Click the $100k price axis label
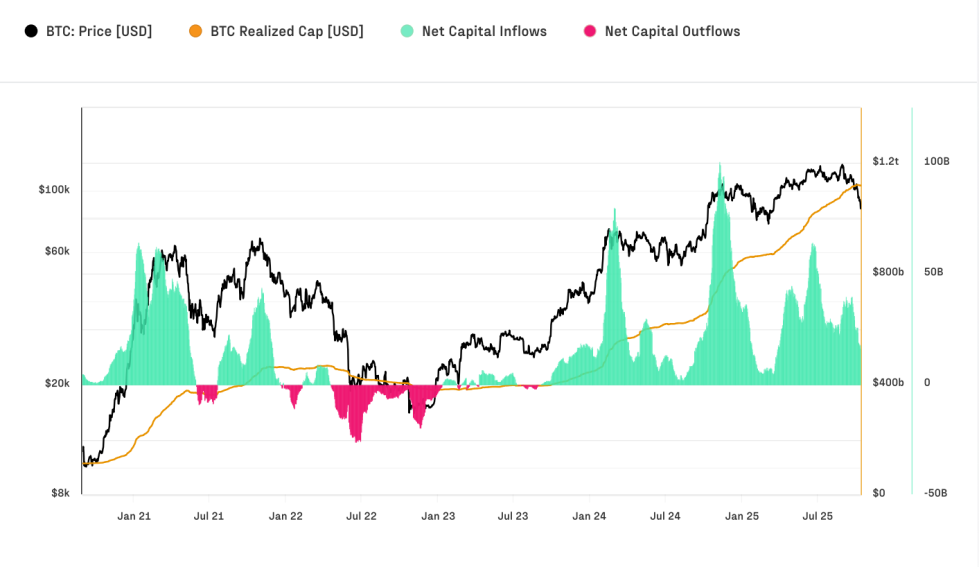Screen dimensions: 979x567 click(54, 190)
